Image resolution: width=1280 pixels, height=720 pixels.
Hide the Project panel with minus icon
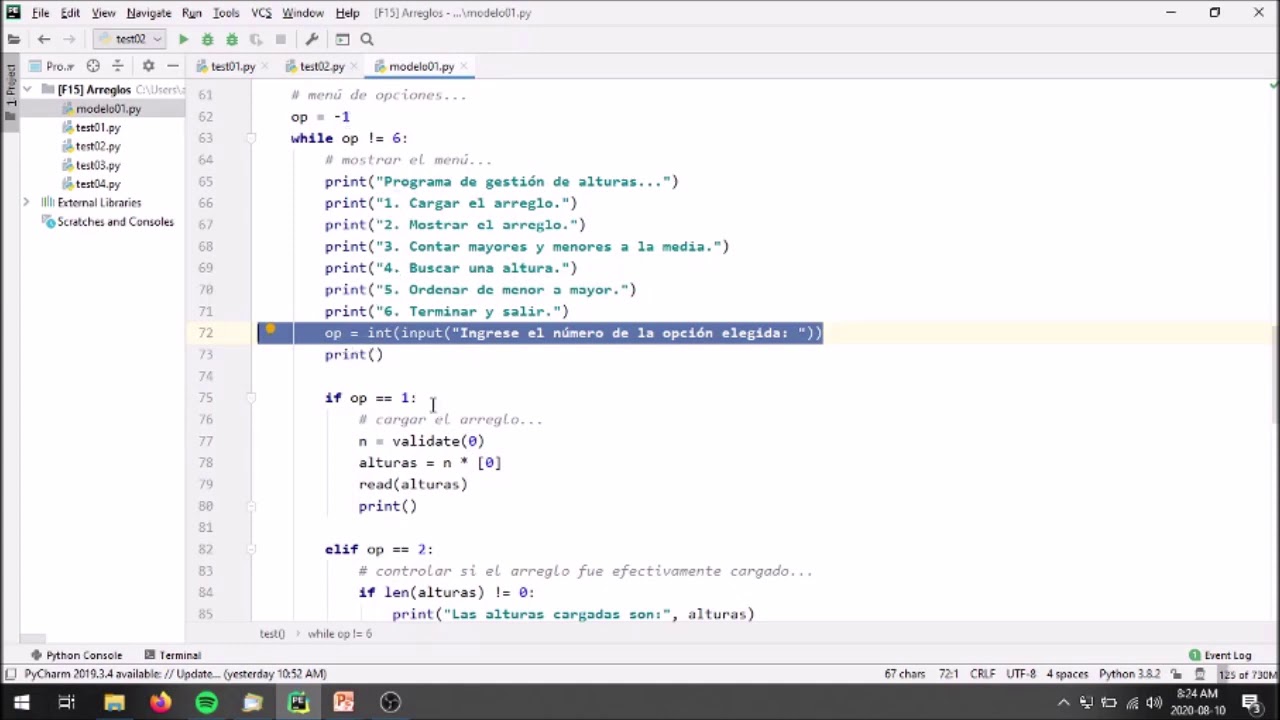[172, 66]
